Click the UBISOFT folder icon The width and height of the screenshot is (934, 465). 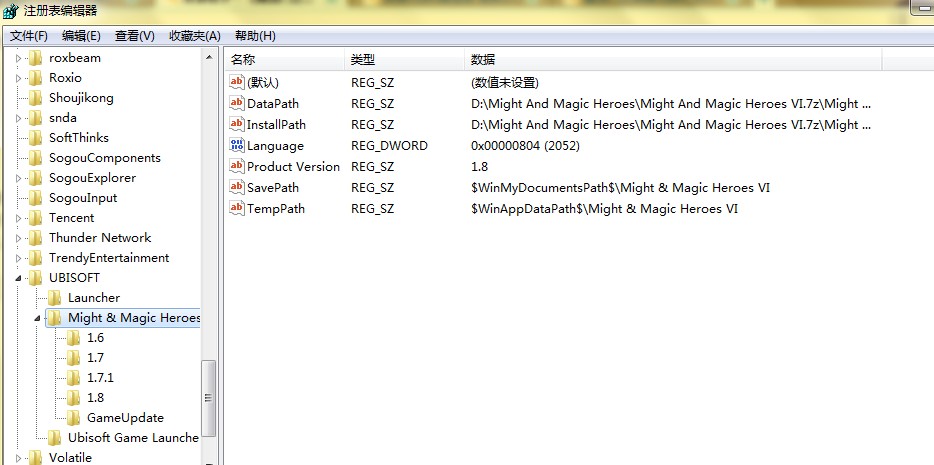point(36,277)
